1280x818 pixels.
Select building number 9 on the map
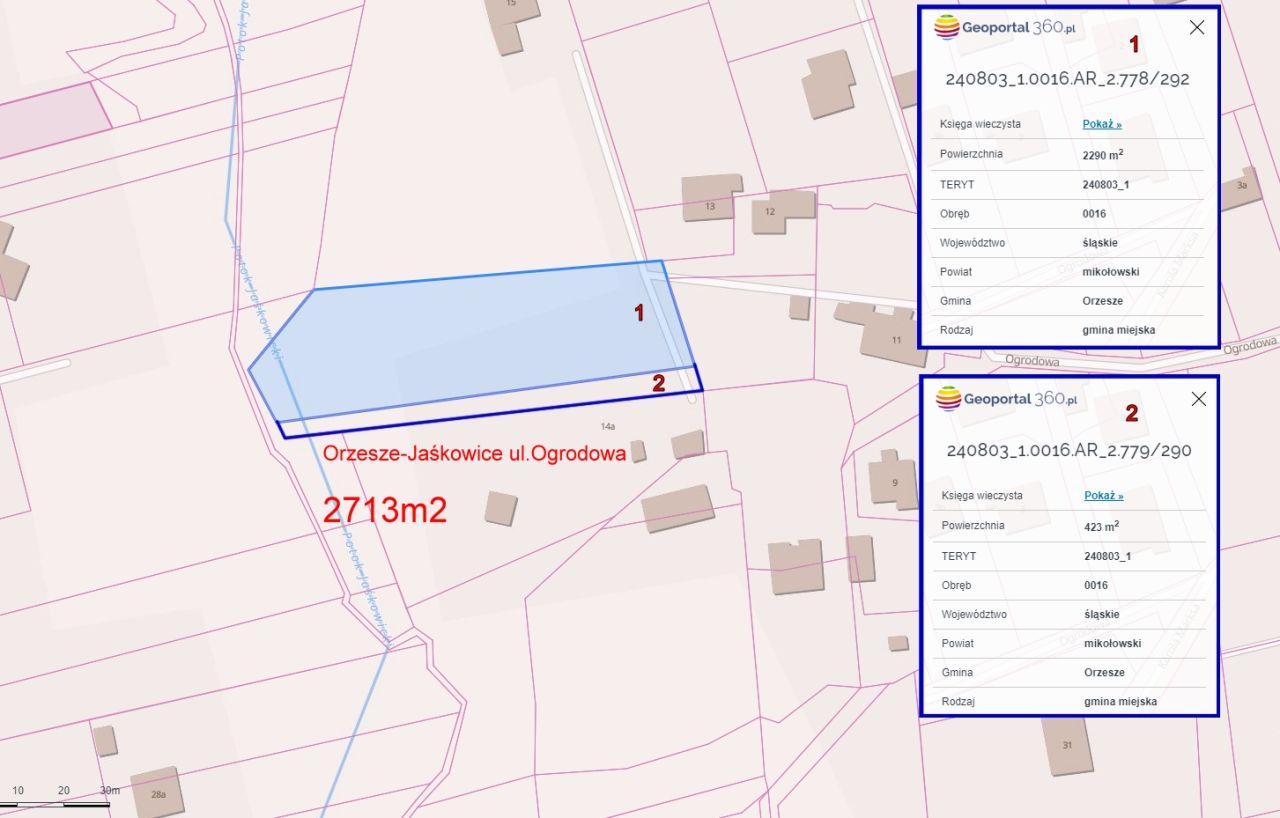coord(893,479)
